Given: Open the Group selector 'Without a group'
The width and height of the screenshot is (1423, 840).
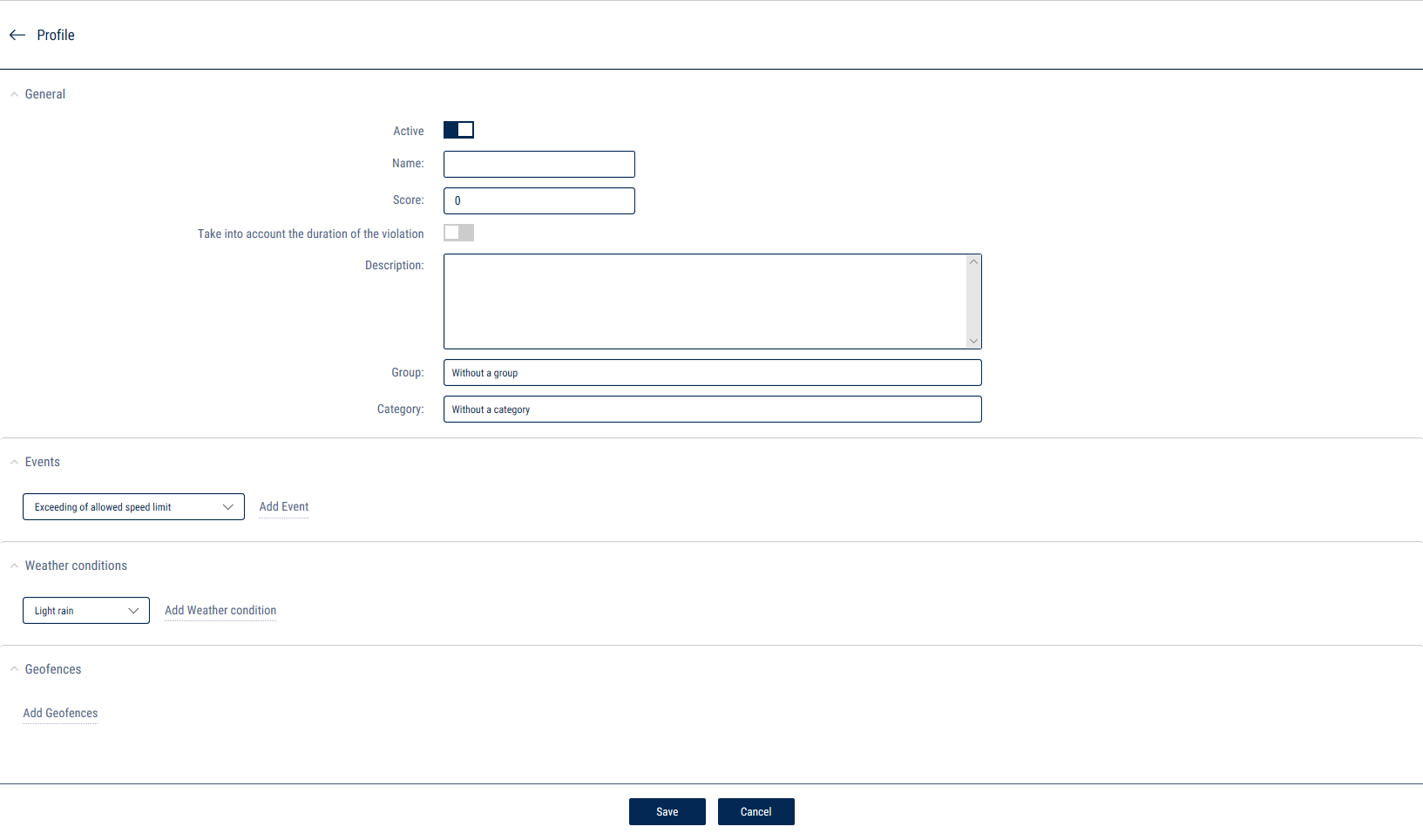Looking at the screenshot, I should pos(712,372).
